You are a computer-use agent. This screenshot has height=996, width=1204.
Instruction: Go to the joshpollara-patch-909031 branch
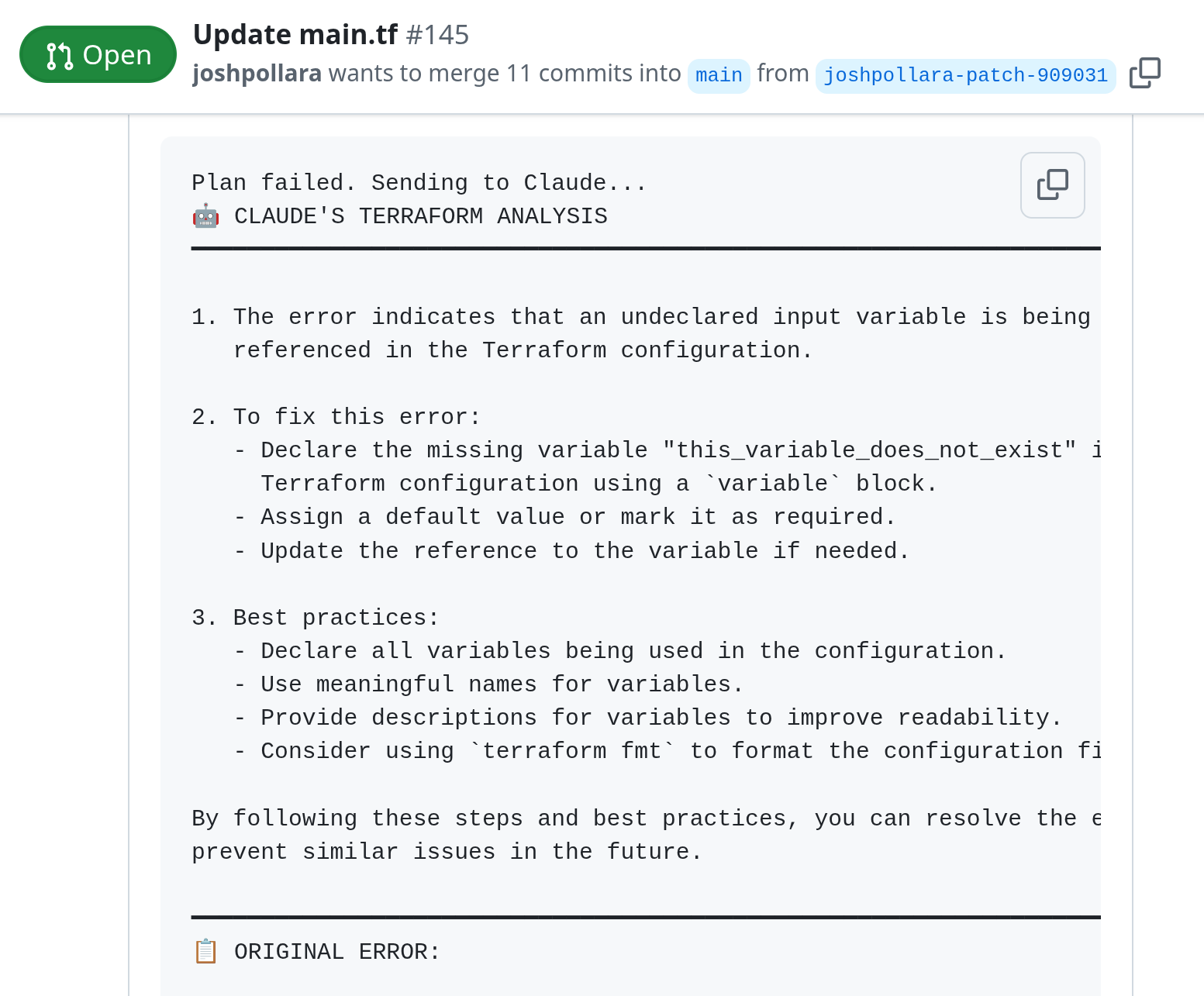click(965, 75)
